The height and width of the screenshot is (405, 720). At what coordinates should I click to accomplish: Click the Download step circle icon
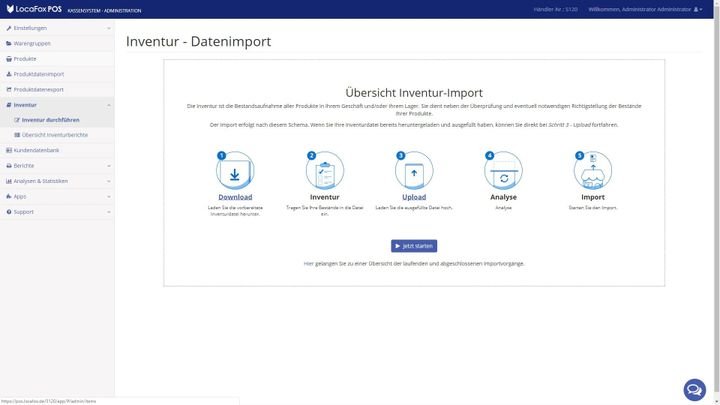click(235, 171)
